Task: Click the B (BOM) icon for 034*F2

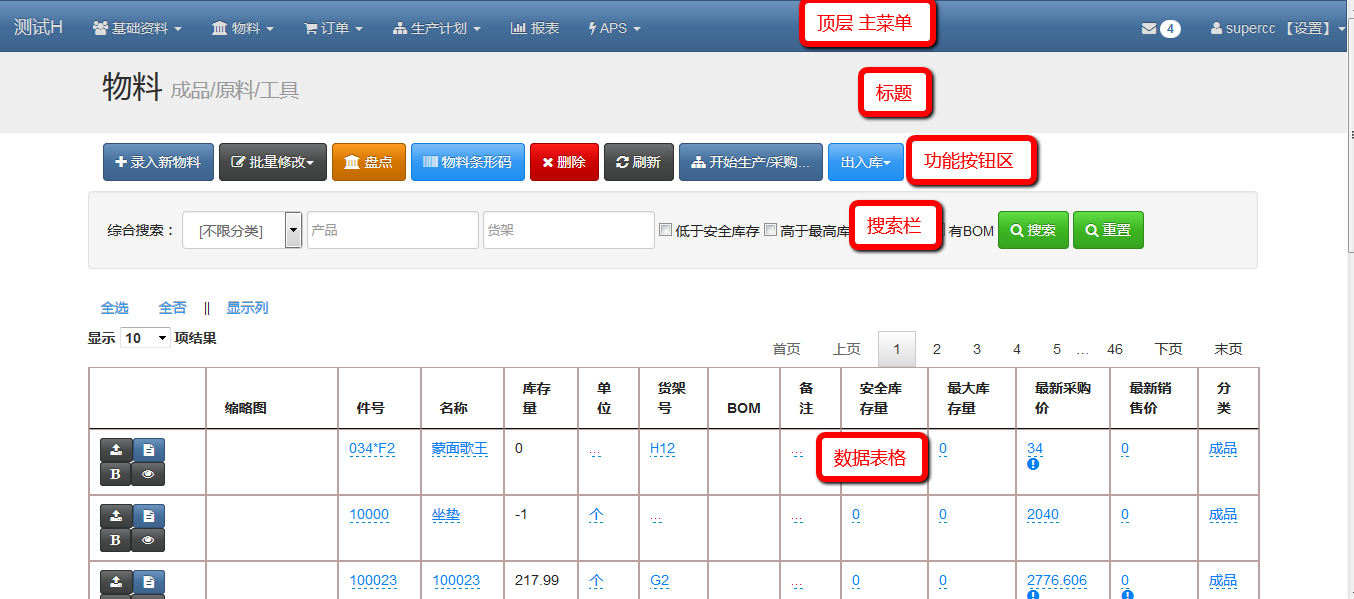Action: coord(116,474)
